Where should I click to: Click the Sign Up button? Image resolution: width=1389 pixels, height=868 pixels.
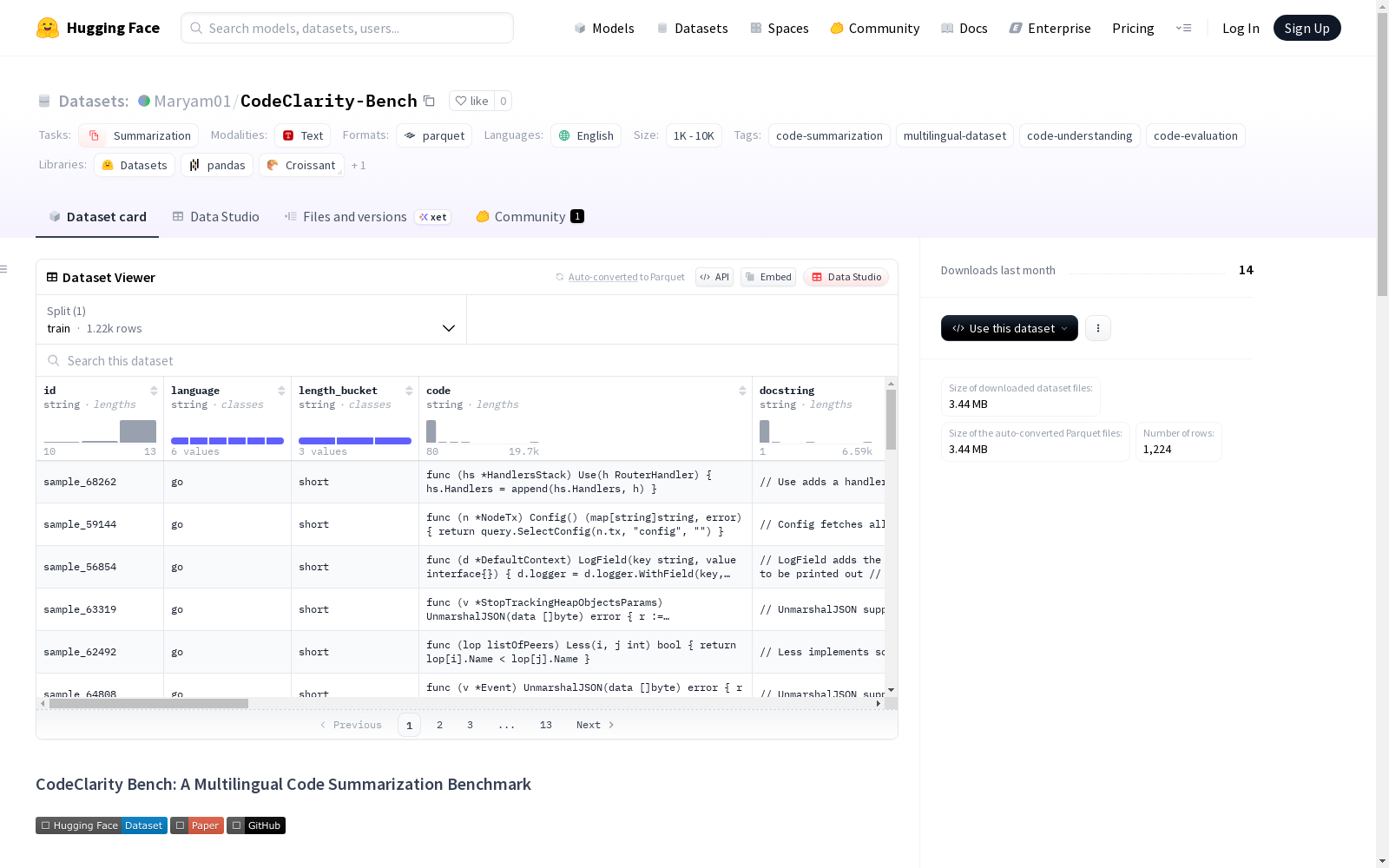(x=1307, y=28)
